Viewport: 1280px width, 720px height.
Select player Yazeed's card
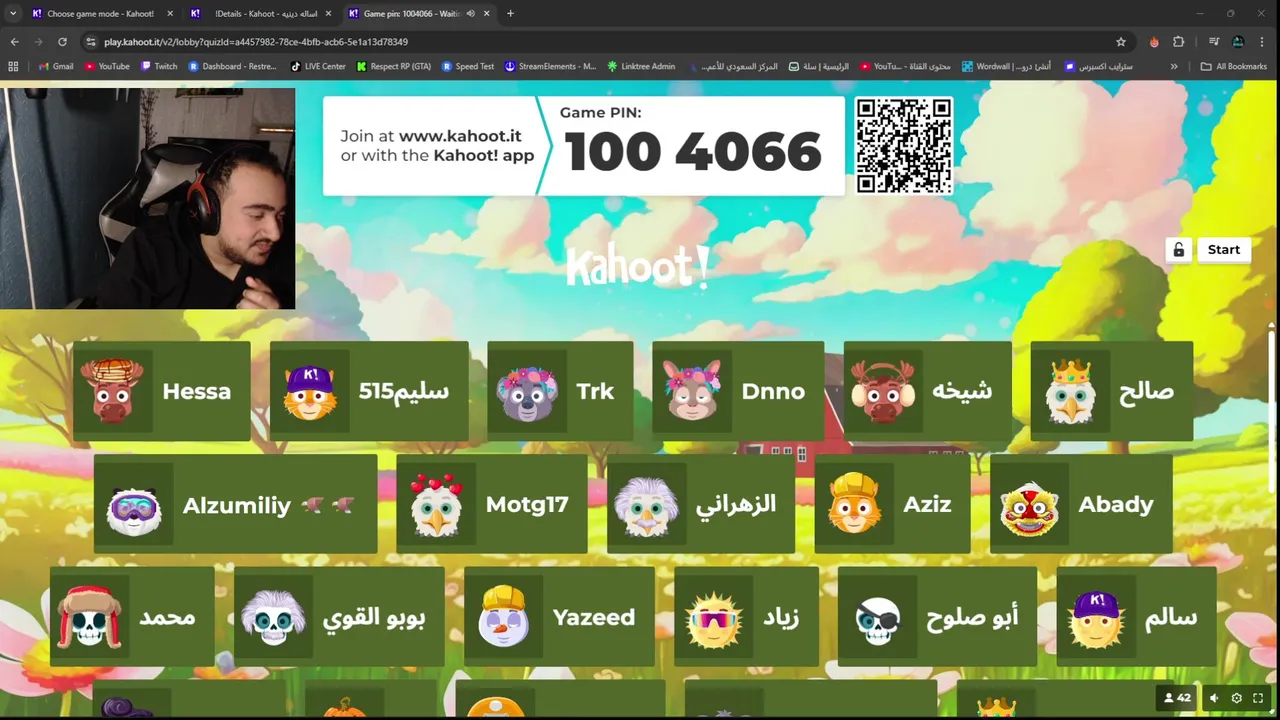point(559,617)
